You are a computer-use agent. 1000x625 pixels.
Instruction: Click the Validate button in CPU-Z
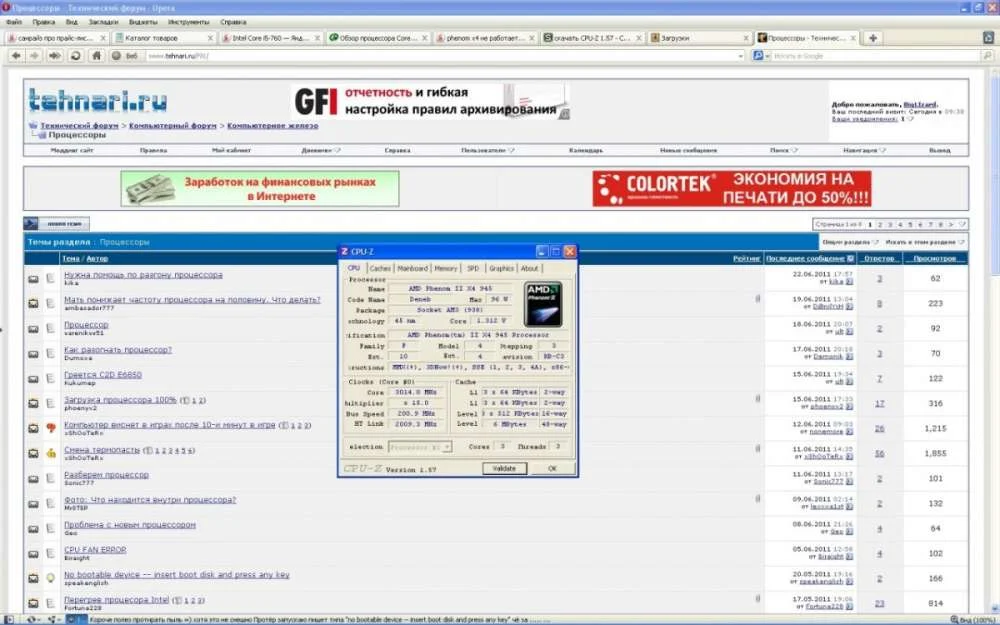tap(504, 469)
